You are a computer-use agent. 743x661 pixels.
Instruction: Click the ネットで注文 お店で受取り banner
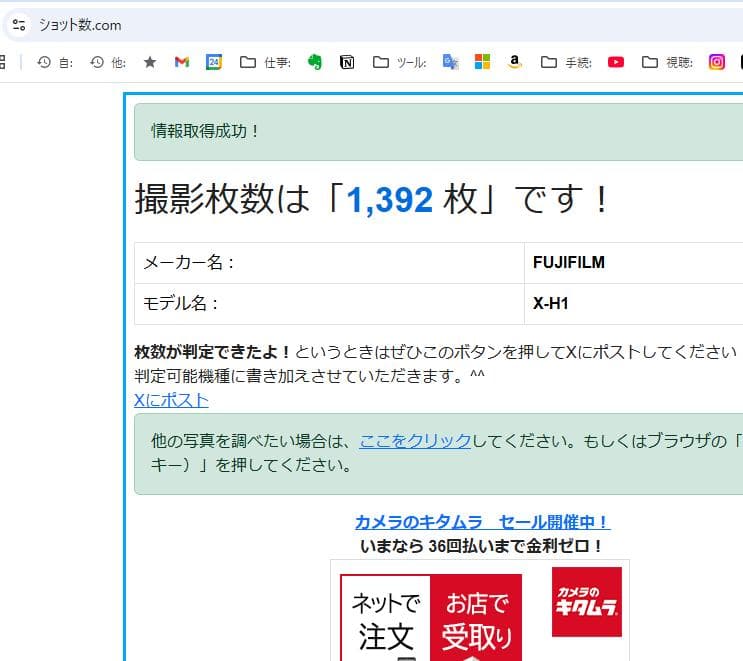(x=431, y=618)
